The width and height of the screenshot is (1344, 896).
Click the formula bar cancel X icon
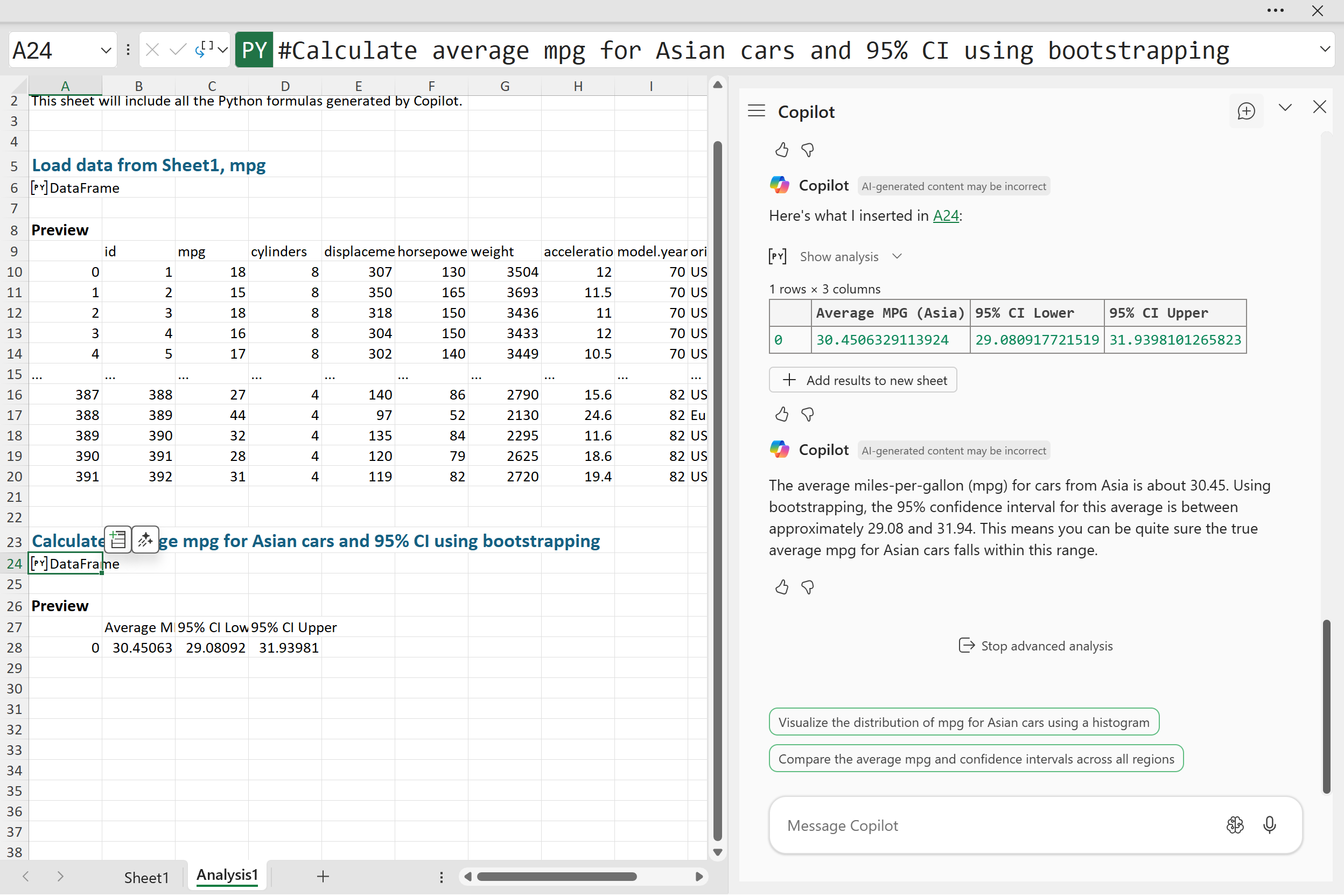click(152, 50)
